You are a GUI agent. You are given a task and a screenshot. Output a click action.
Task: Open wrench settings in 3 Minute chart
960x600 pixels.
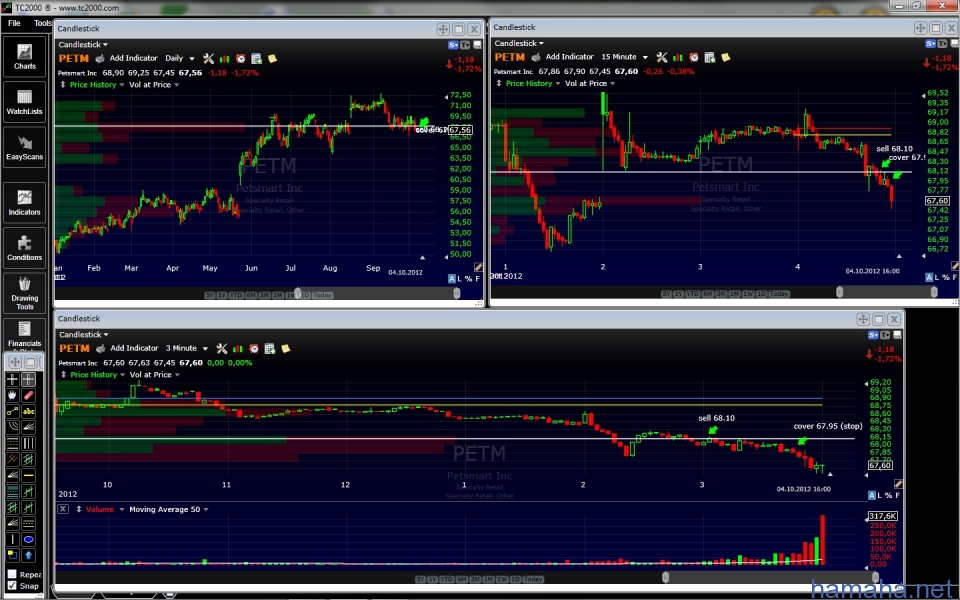point(222,348)
